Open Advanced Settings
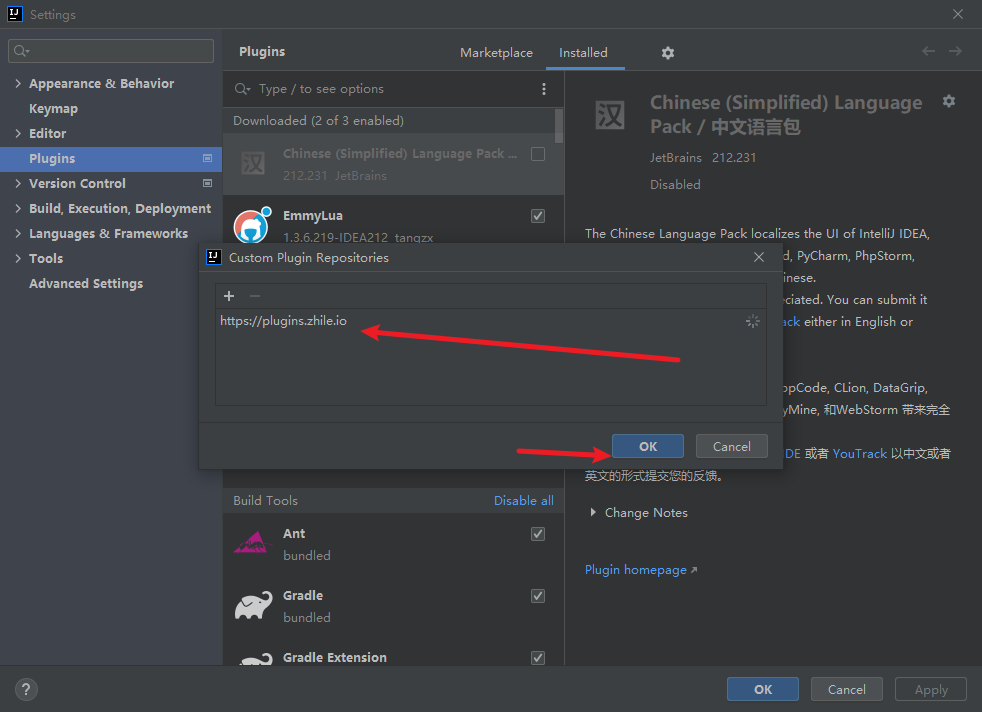 coord(86,284)
